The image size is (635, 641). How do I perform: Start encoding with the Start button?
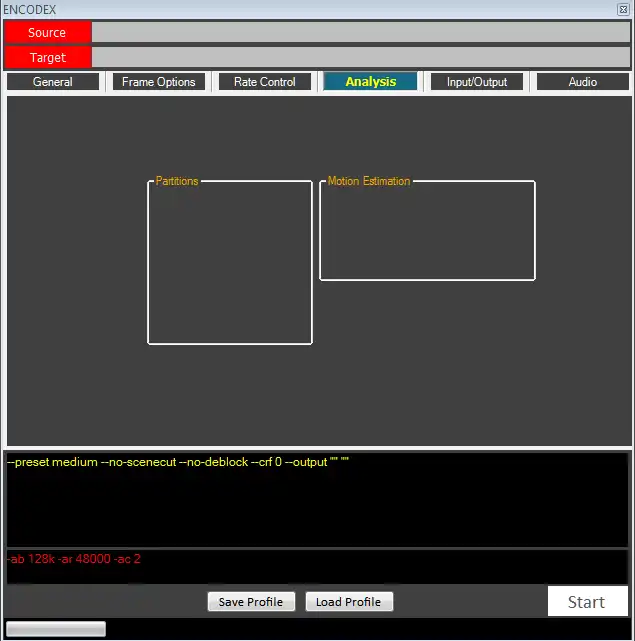click(x=588, y=601)
